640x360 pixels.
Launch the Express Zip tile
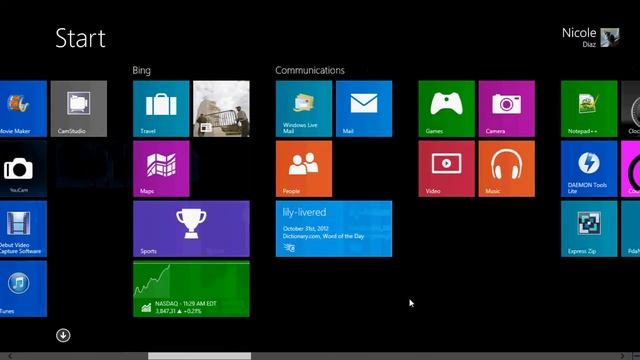pos(589,229)
